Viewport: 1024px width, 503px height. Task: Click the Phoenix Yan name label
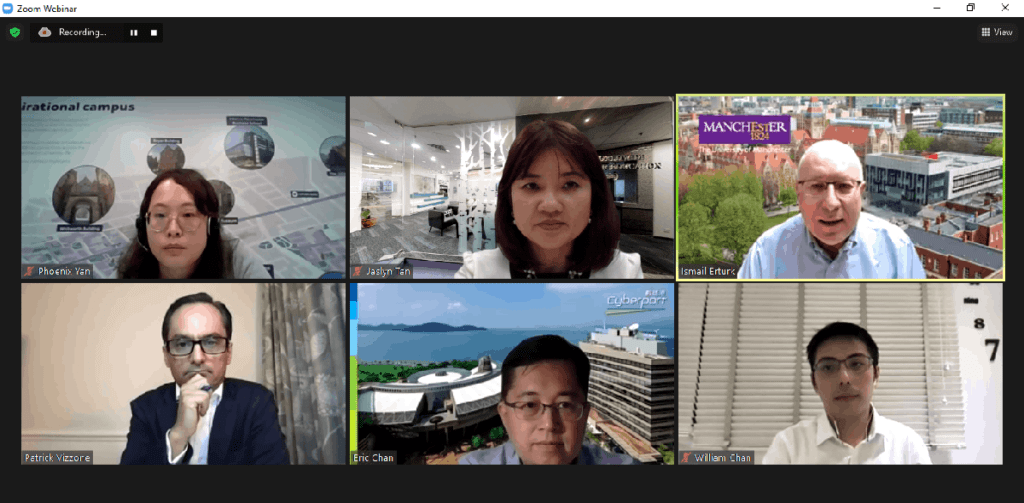[x=63, y=271]
